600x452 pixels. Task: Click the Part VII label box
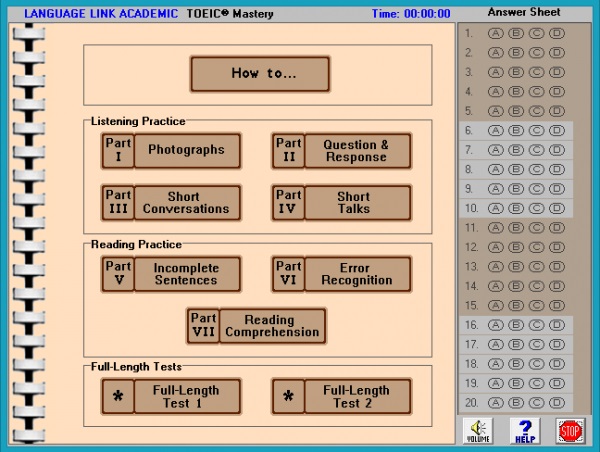click(x=203, y=325)
